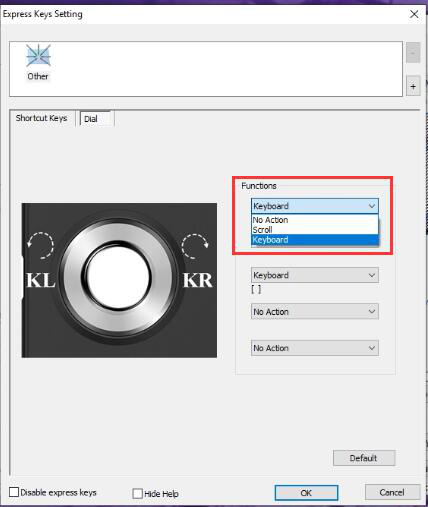
Task: Expand the bottom No Action dropdown
Action: click(315, 348)
